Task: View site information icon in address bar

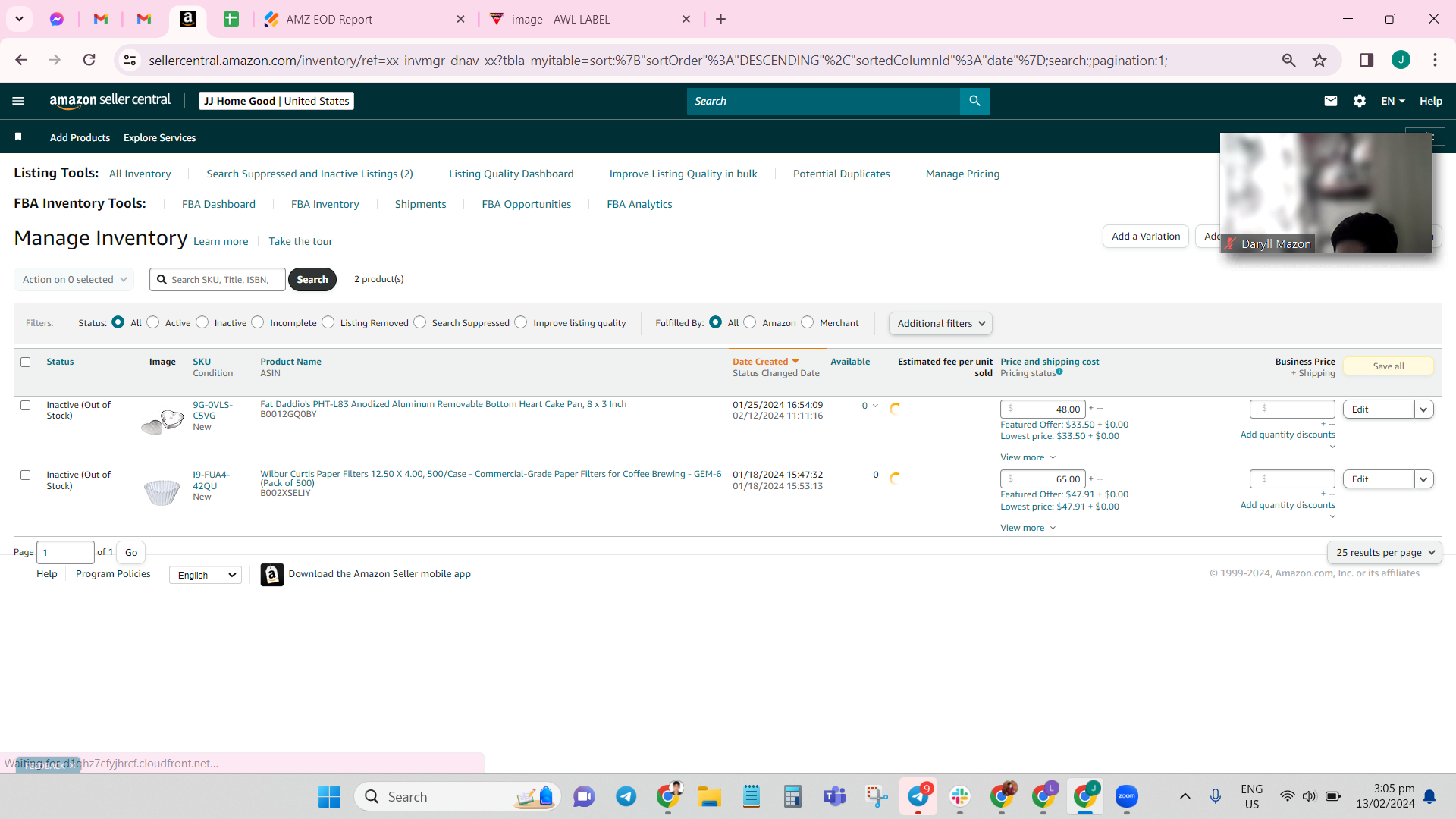Action: tap(130, 60)
